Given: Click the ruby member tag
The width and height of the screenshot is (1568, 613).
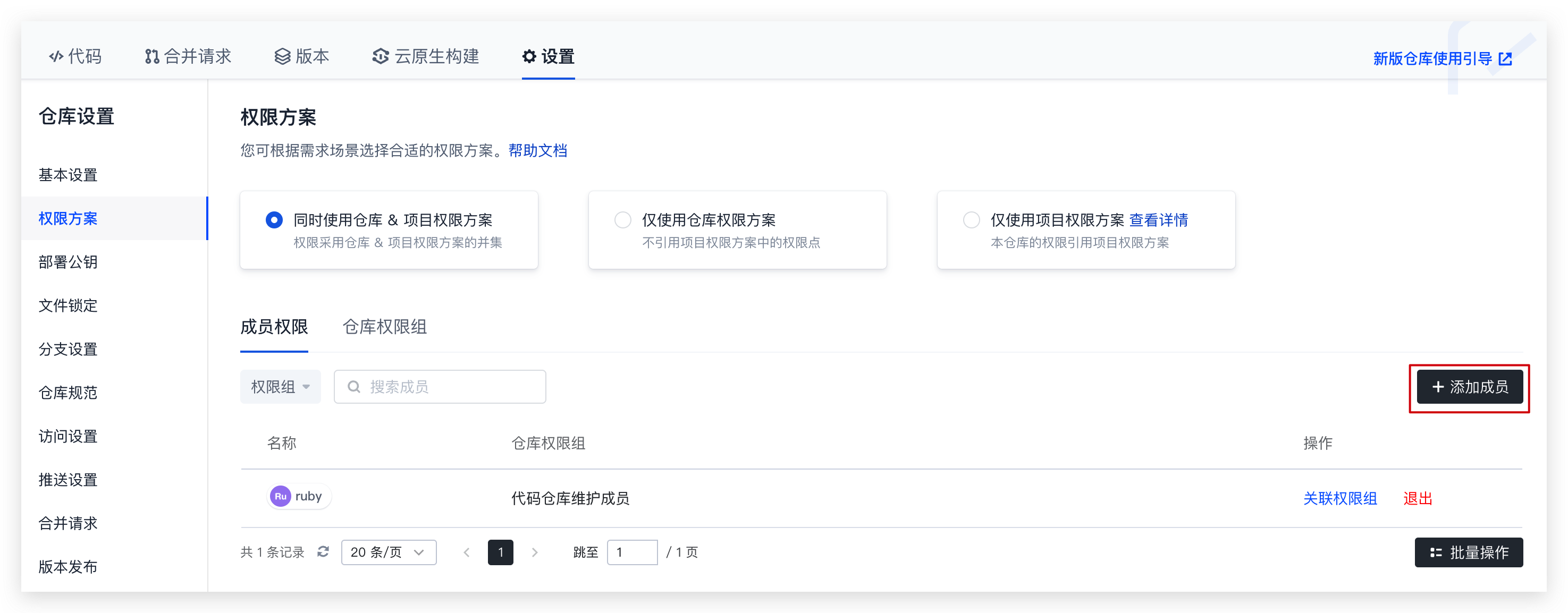Looking at the screenshot, I should (x=299, y=496).
